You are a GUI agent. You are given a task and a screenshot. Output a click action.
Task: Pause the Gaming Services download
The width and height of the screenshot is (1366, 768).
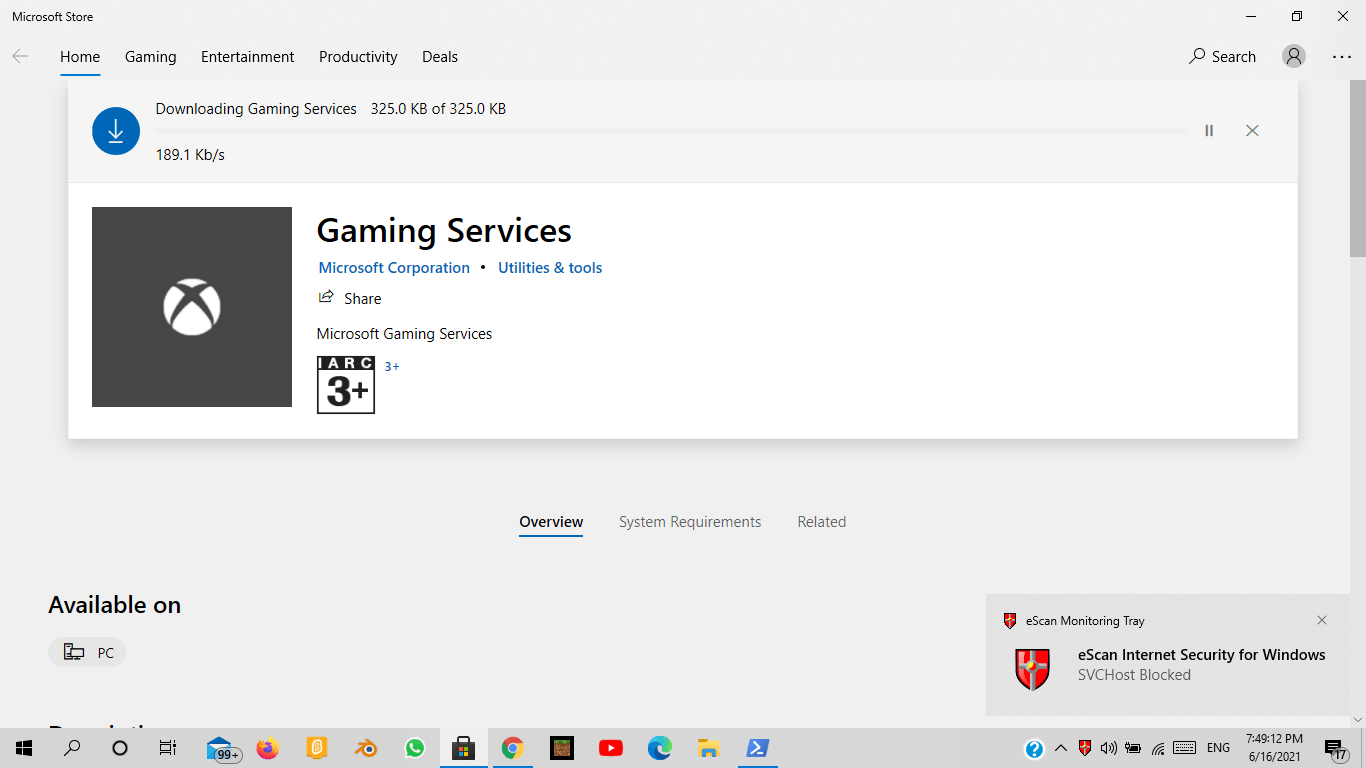coord(1209,131)
